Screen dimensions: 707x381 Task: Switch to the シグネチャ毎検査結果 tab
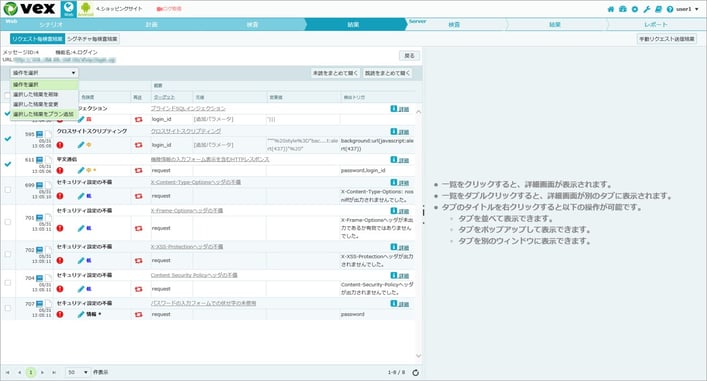pos(92,39)
